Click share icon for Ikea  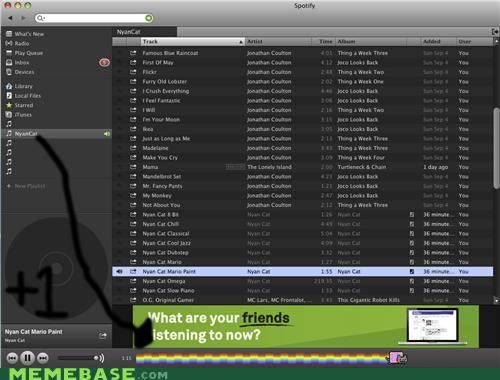[133, 129]
